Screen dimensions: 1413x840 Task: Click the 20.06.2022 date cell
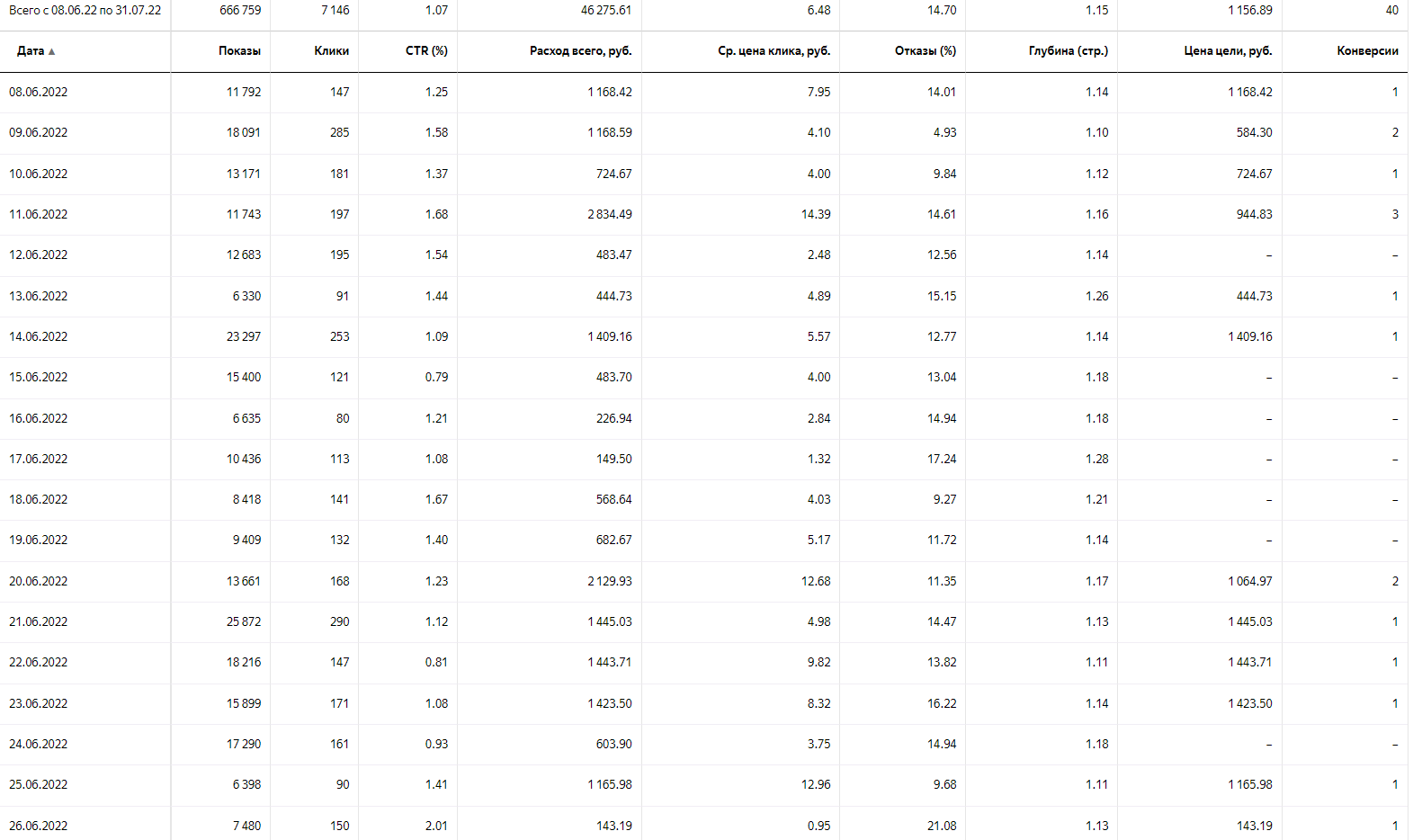click(39, 582)
